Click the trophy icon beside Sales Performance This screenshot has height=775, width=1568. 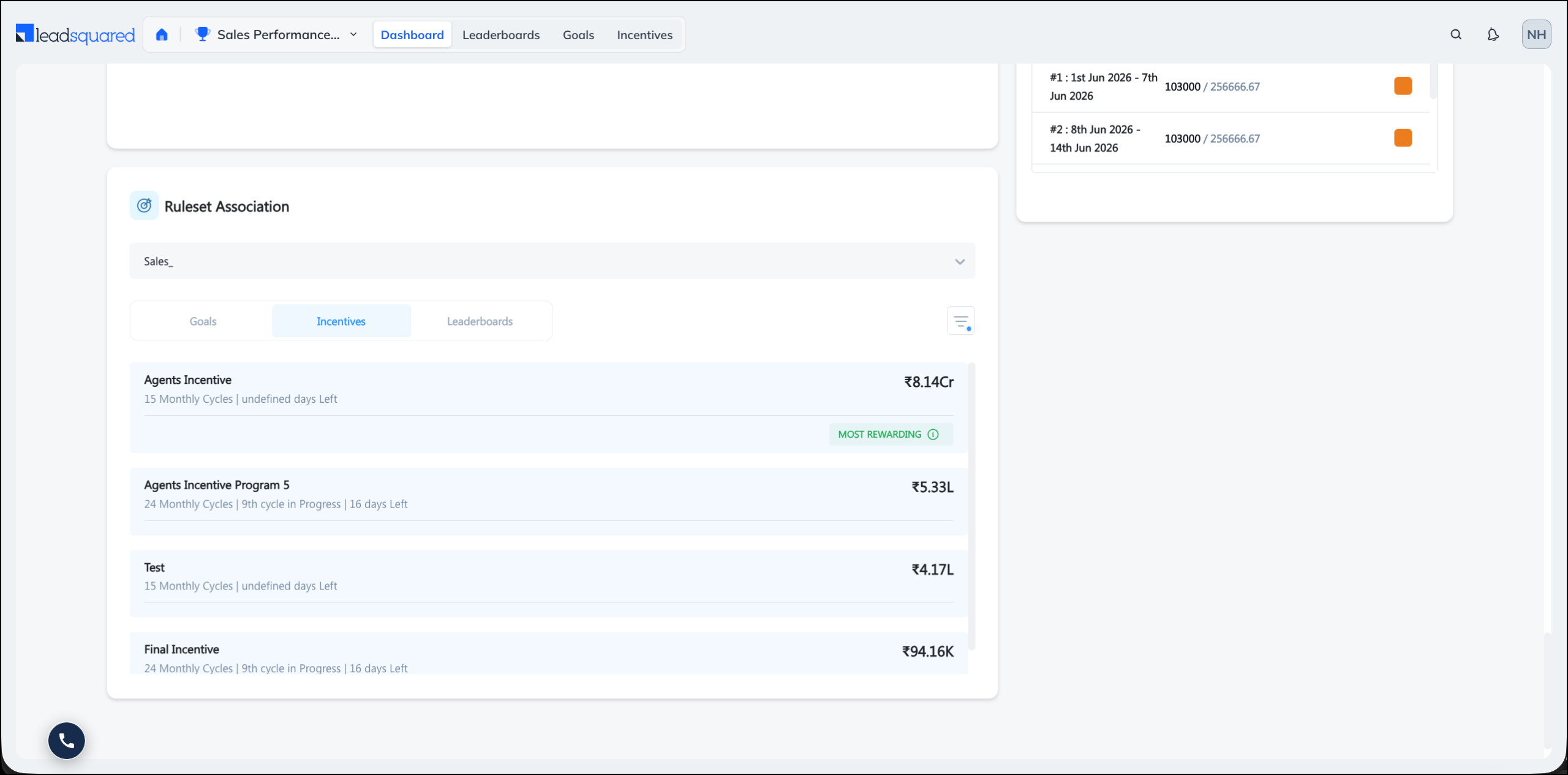click(x=202, y=34)
